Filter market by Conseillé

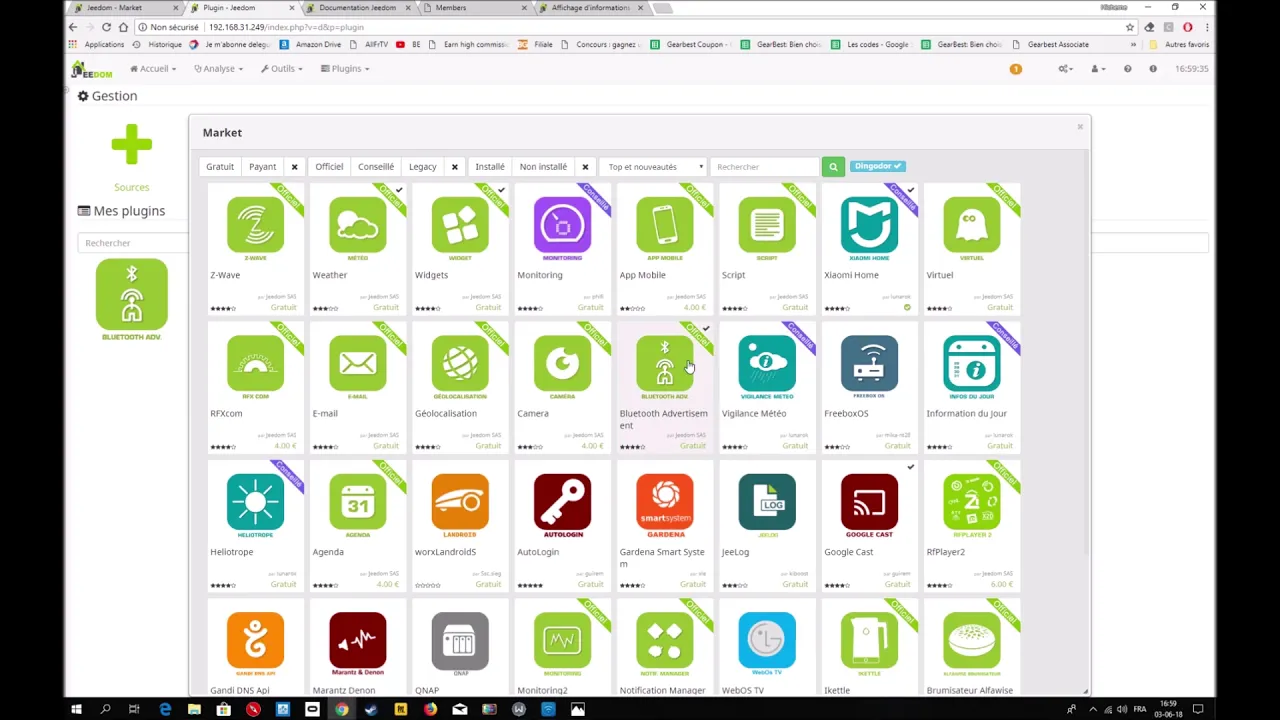376,167
